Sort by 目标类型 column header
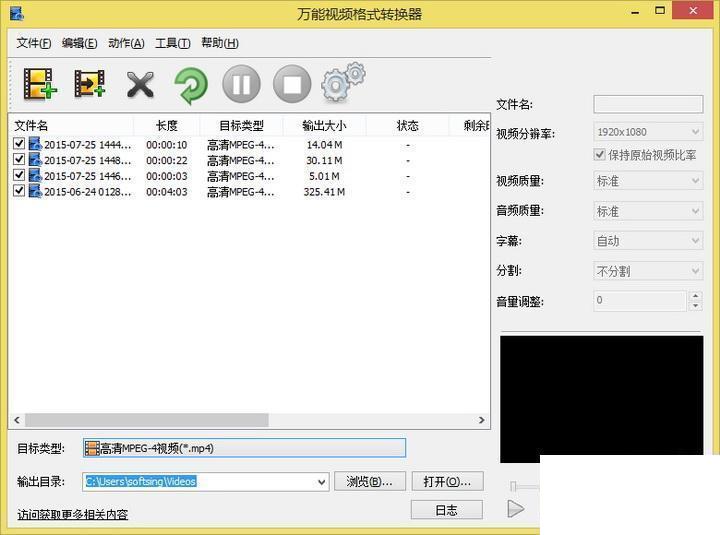 click(242, 126)
